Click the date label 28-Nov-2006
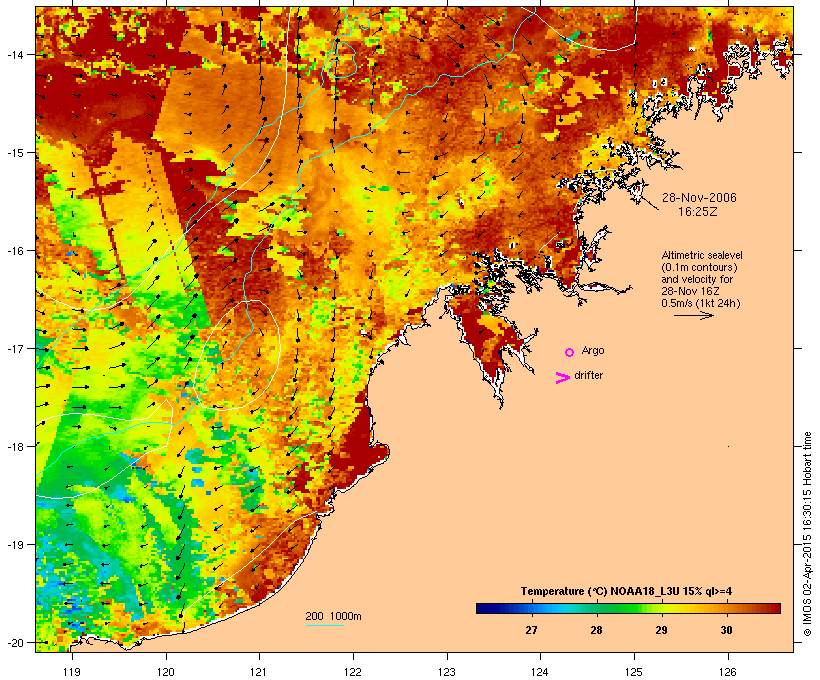Screen dimensions: 820x680 [699, 198]
